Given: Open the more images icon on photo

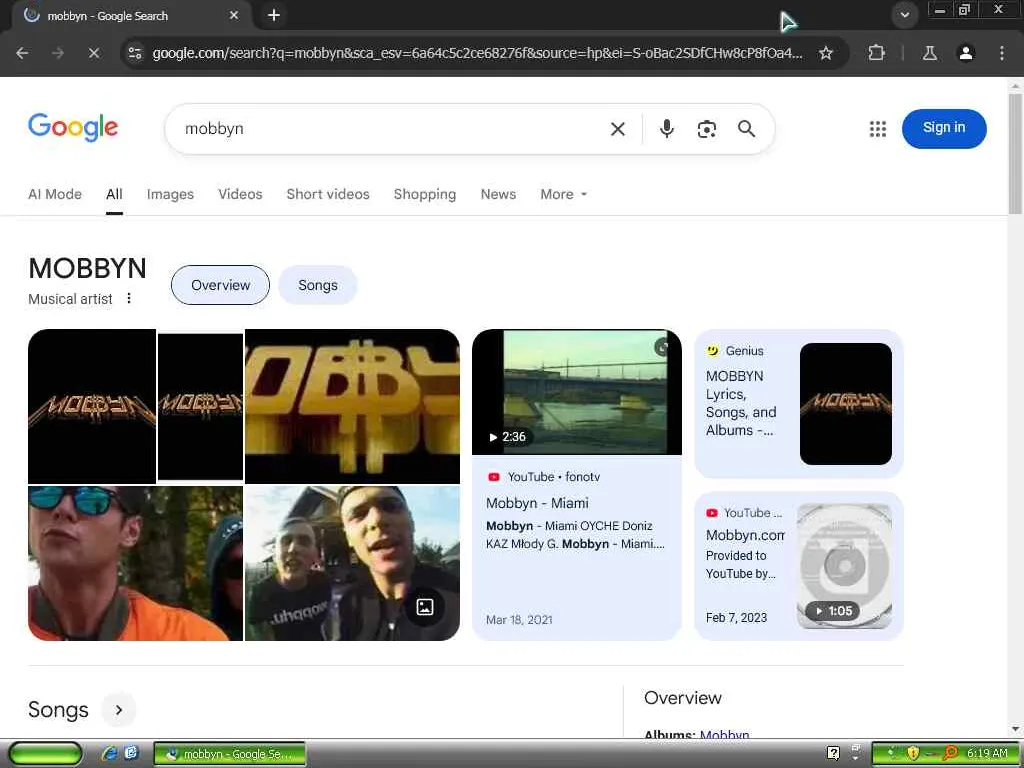Looking at the screenshot, I should pos(424,607).
